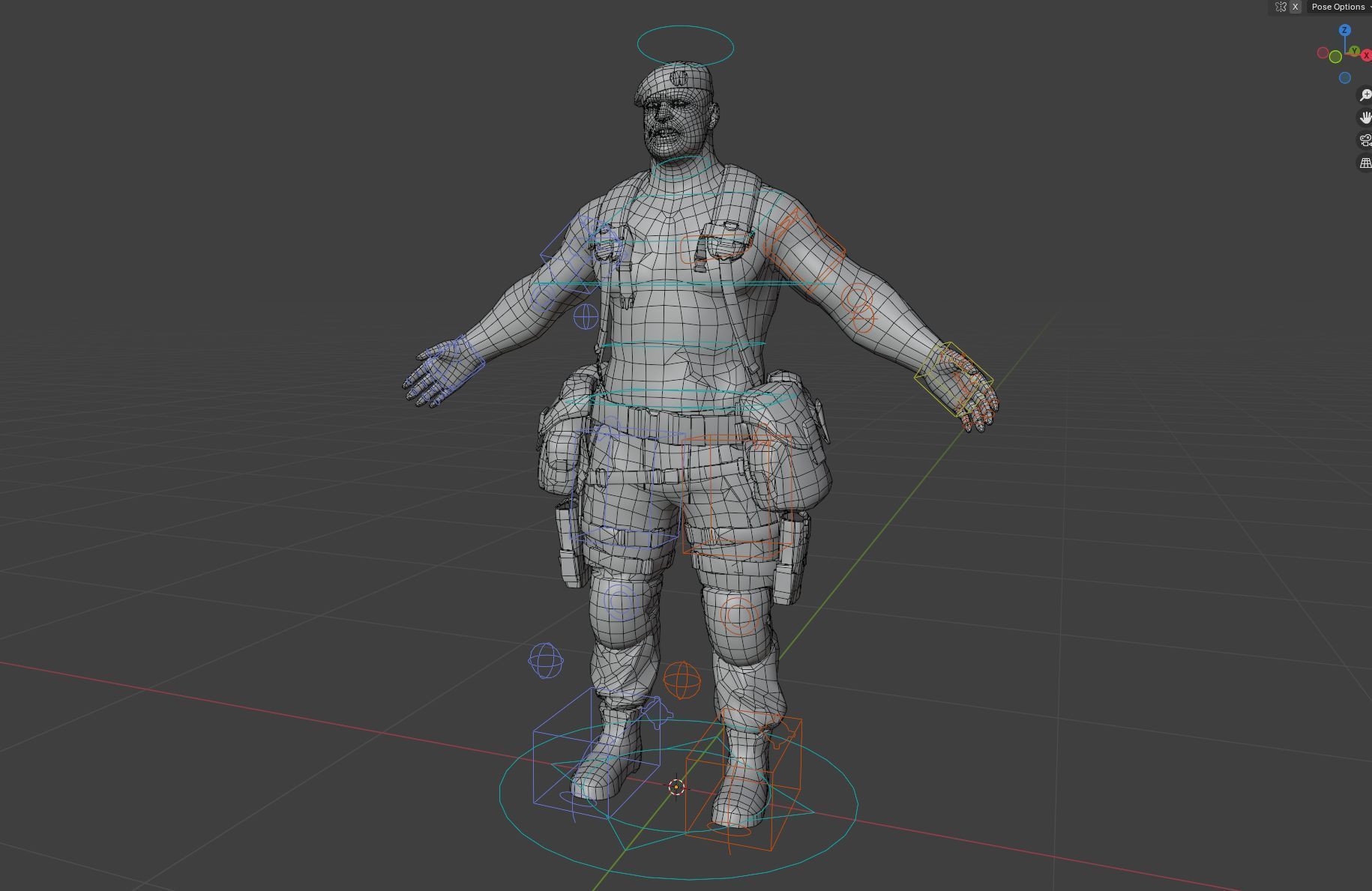Click the red X axis on navigation gizmo
Screen dimensions: 1372x891
[1366, 55]
